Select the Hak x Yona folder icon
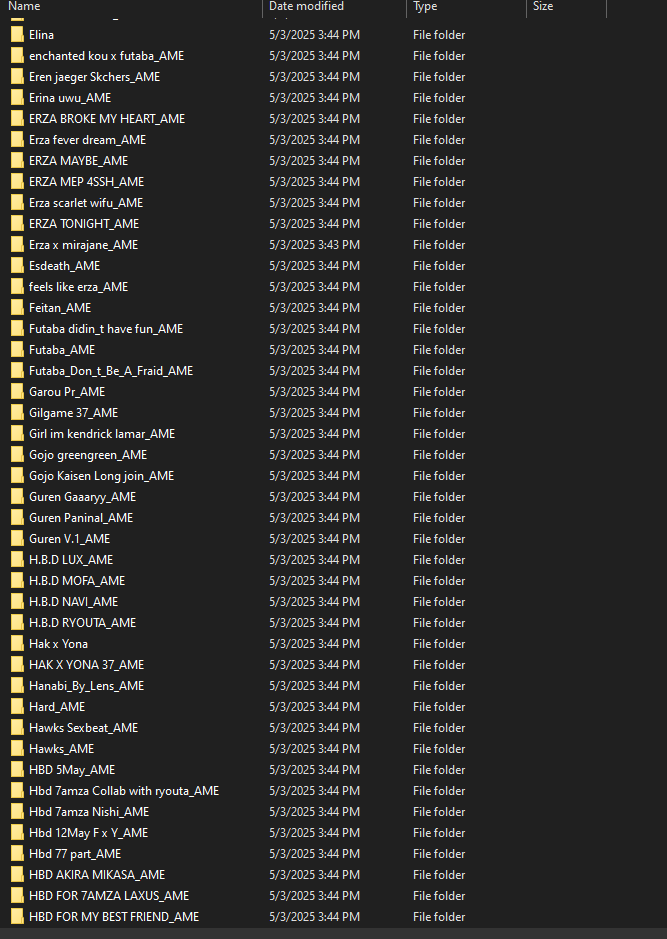This screenshot has width=667, height=939. tap(17, 644)
